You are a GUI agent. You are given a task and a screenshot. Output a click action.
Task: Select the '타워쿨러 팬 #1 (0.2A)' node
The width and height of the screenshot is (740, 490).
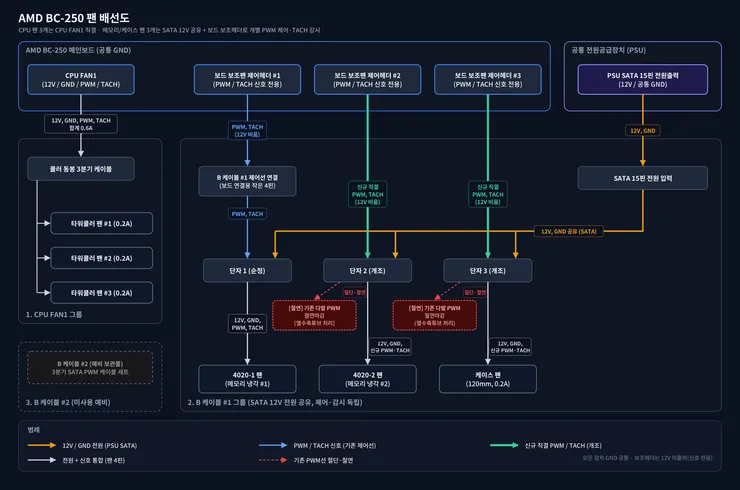pyautogui.click(x=101, y=223)
